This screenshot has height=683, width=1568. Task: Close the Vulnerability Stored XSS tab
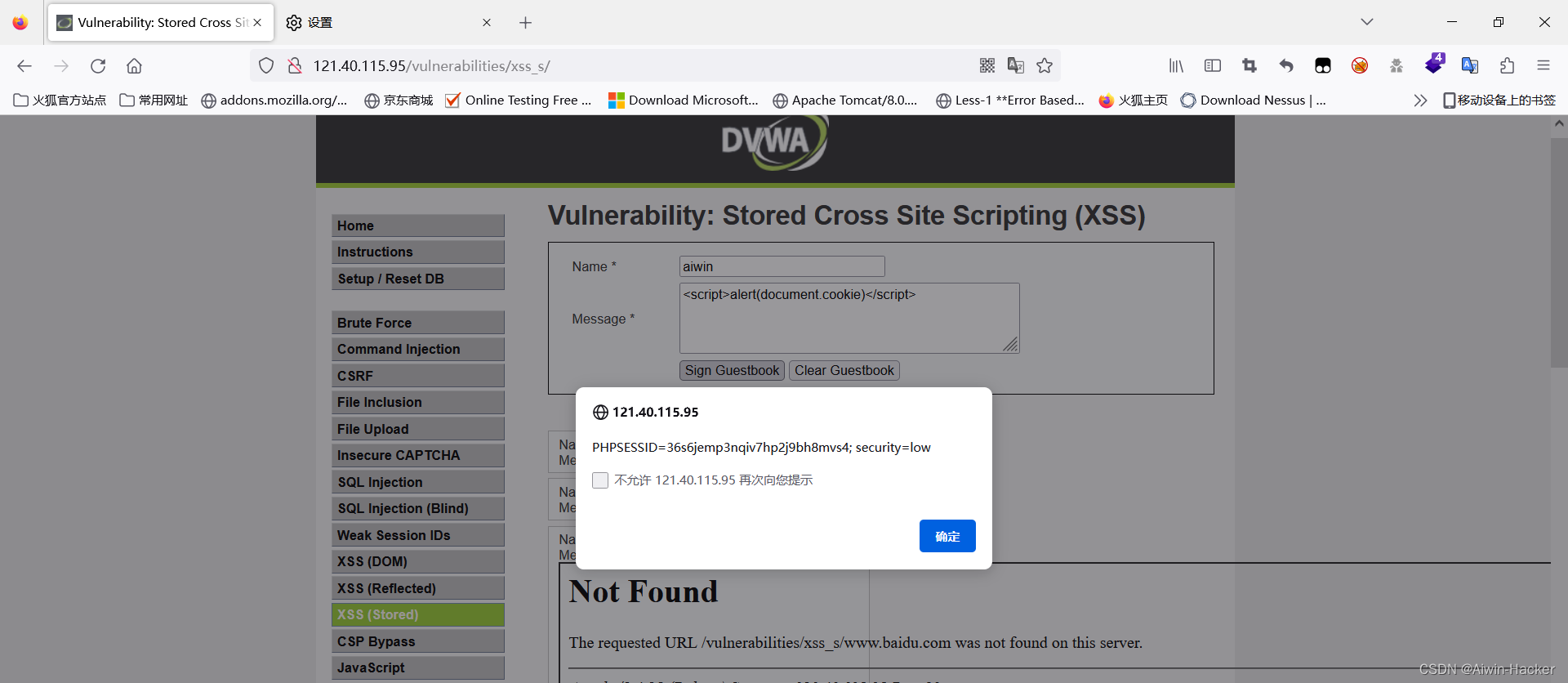pyautogui.click(x=257, y=23)
